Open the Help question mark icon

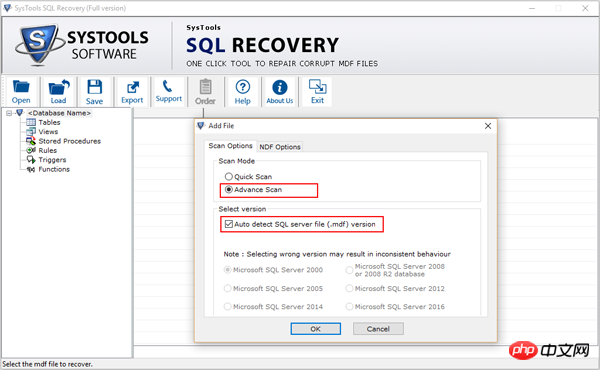coord(243,91)
